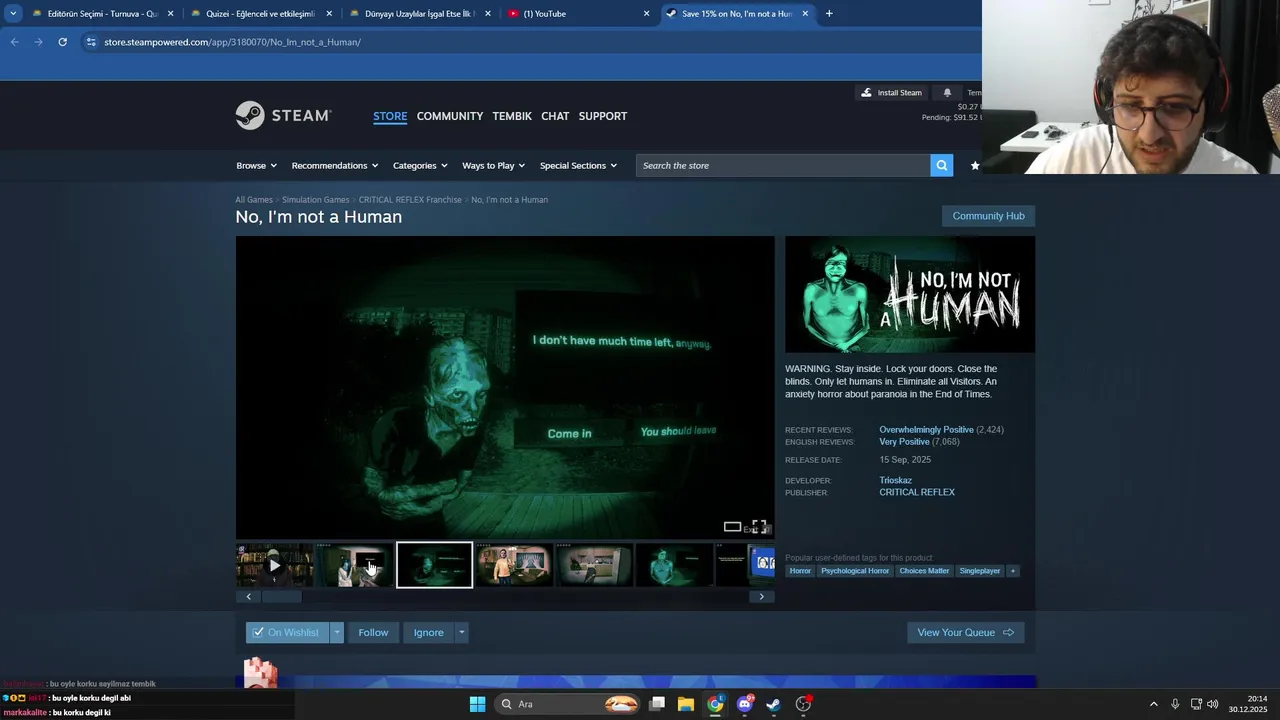
Task: Open Special Sections dropdown
Action: [x=578, y=166]
